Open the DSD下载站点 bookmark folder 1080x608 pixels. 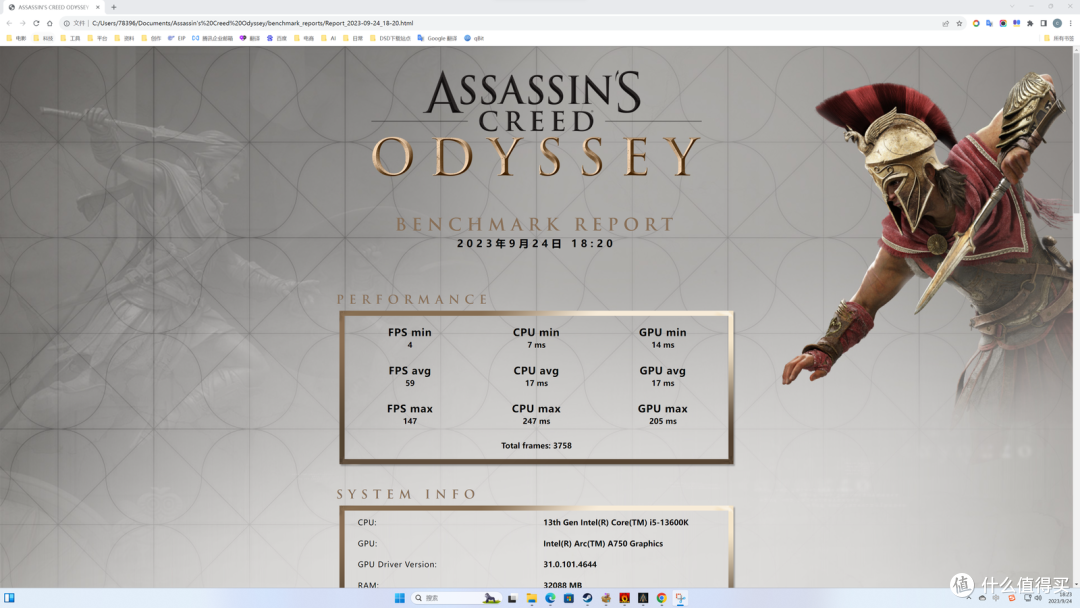(390, 38)
